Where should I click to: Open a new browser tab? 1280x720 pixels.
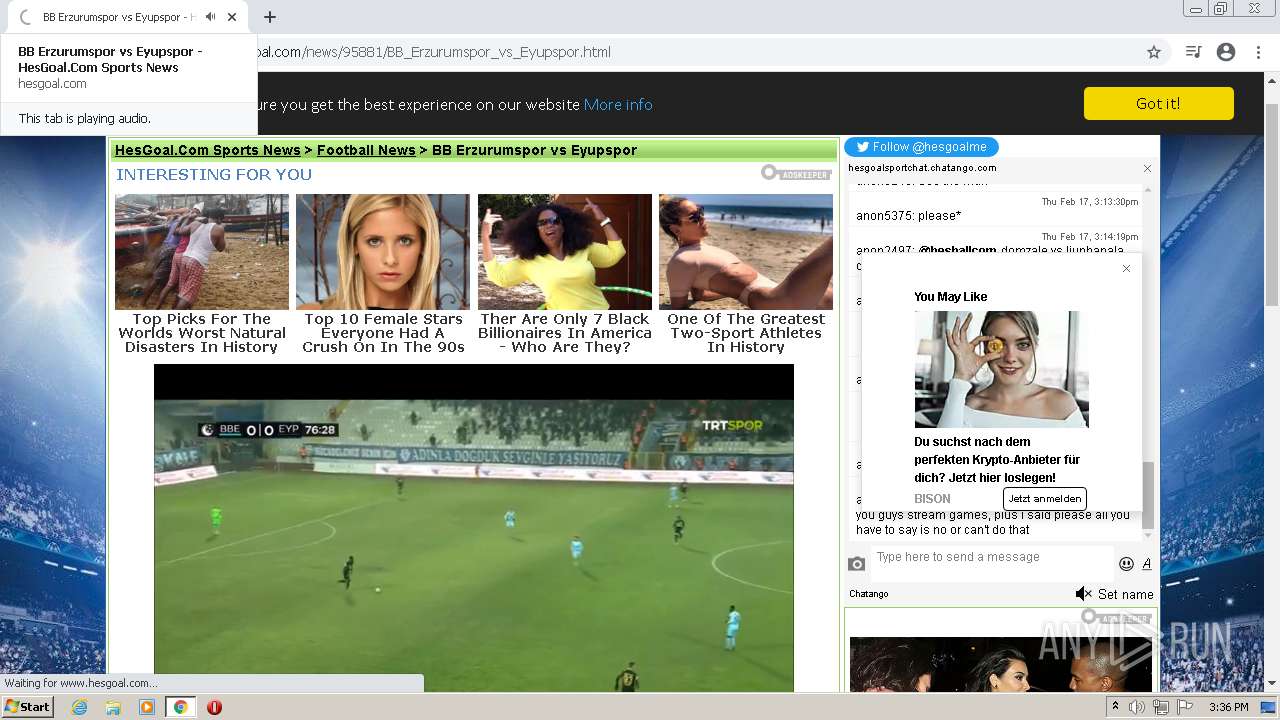pos(270,17)
